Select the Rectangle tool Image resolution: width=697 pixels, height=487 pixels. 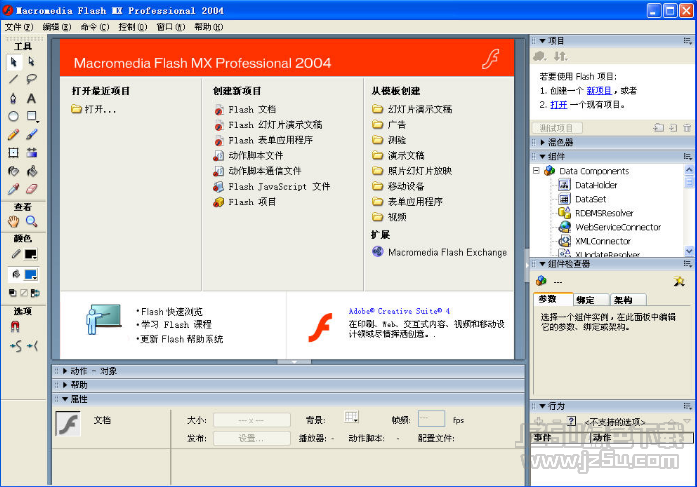click(31, 116)
